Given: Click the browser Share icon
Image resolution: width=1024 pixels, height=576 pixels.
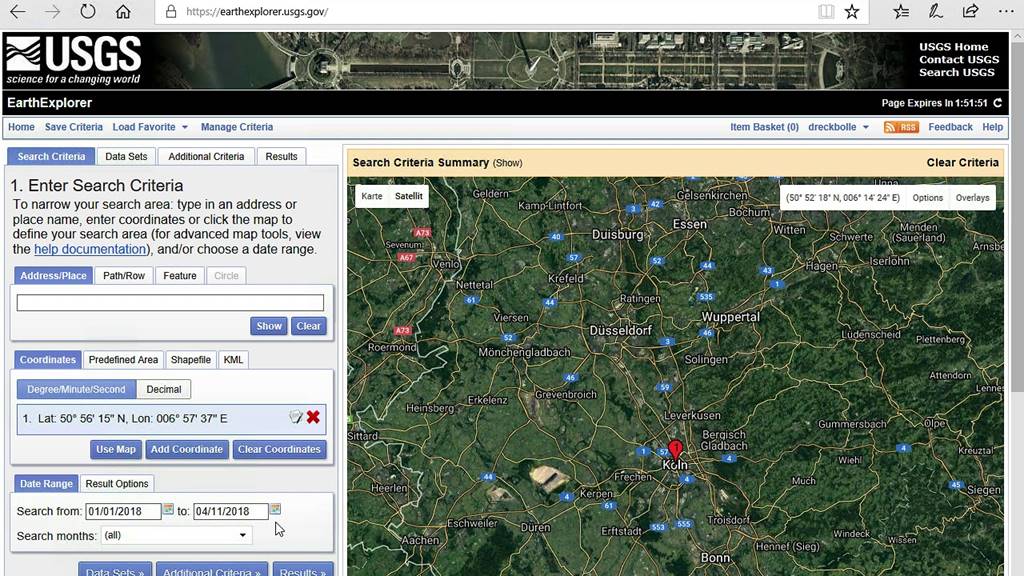Looking at the screenshot, I should 970,12.
